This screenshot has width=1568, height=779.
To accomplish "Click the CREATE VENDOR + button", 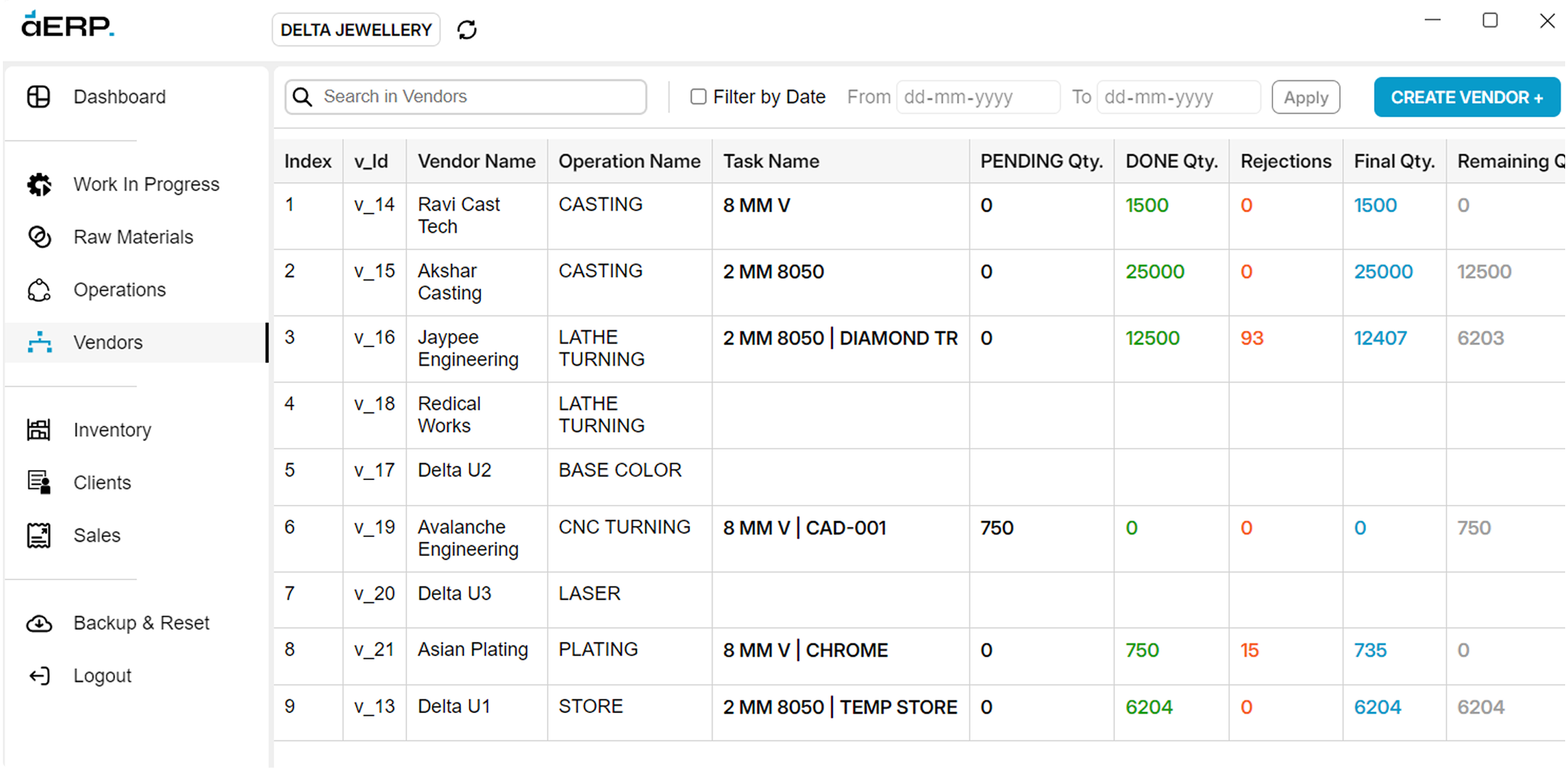I will coord(1466,97).
